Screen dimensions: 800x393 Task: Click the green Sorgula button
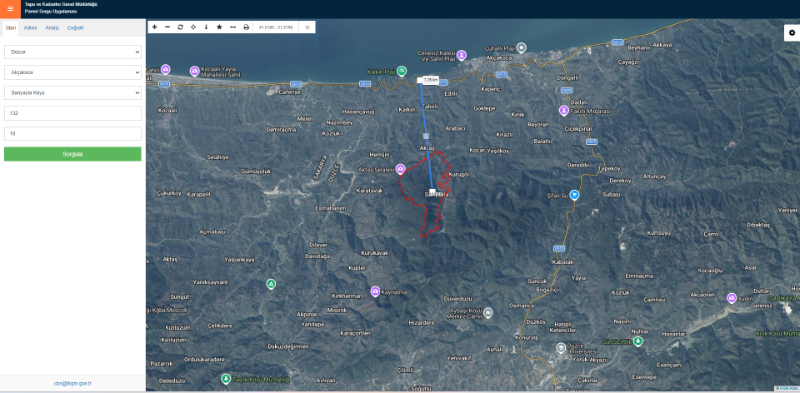coord(72,154)
